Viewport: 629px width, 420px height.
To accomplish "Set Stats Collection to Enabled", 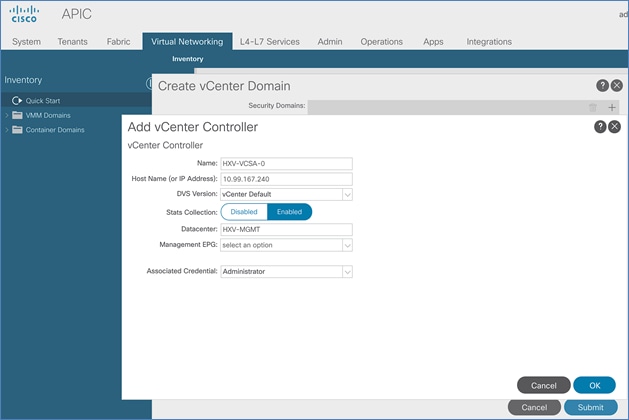I will 289,212.
